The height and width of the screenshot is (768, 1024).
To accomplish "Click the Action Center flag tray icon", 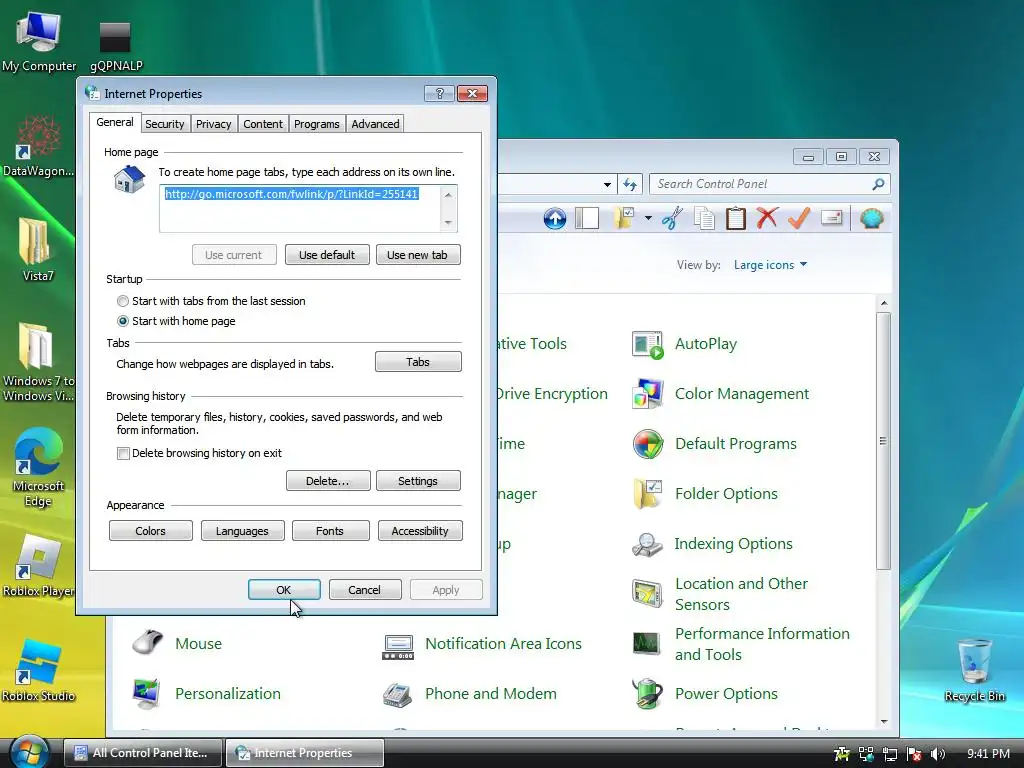I will [x=914, y=754].
